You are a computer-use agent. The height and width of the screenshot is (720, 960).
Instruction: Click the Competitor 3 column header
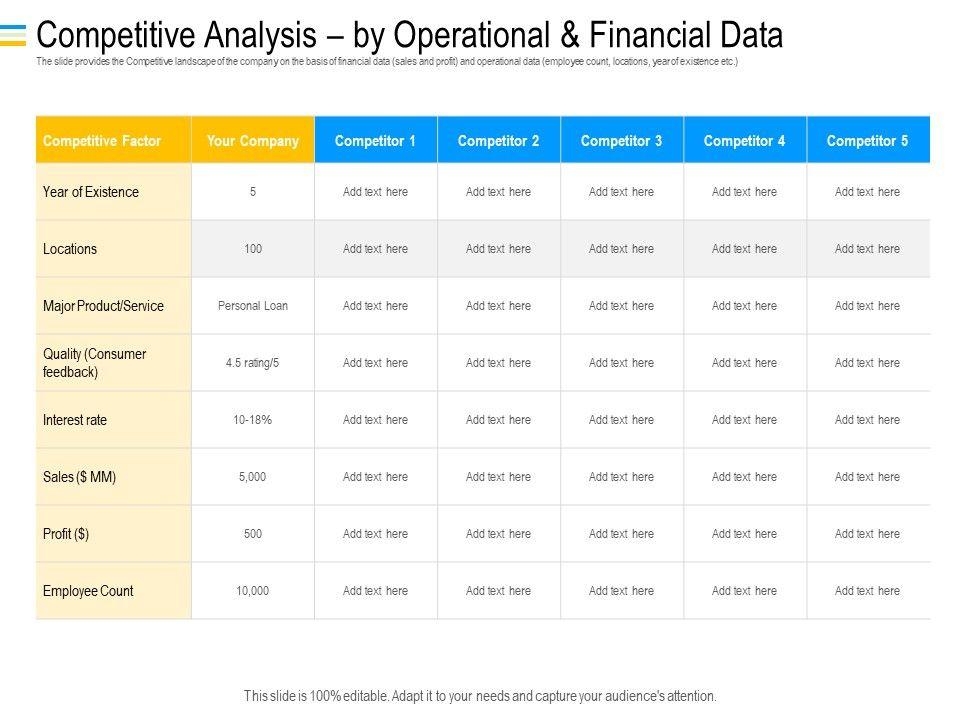pos(621,141)
